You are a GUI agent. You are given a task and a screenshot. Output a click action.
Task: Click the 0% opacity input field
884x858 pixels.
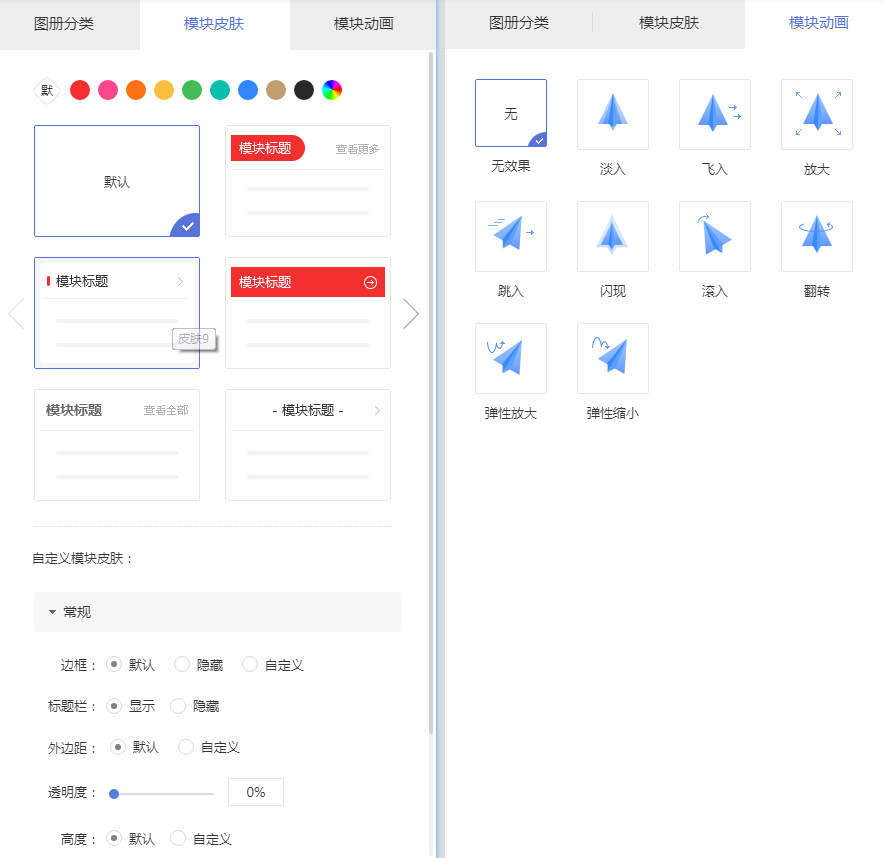click(256, 792)
